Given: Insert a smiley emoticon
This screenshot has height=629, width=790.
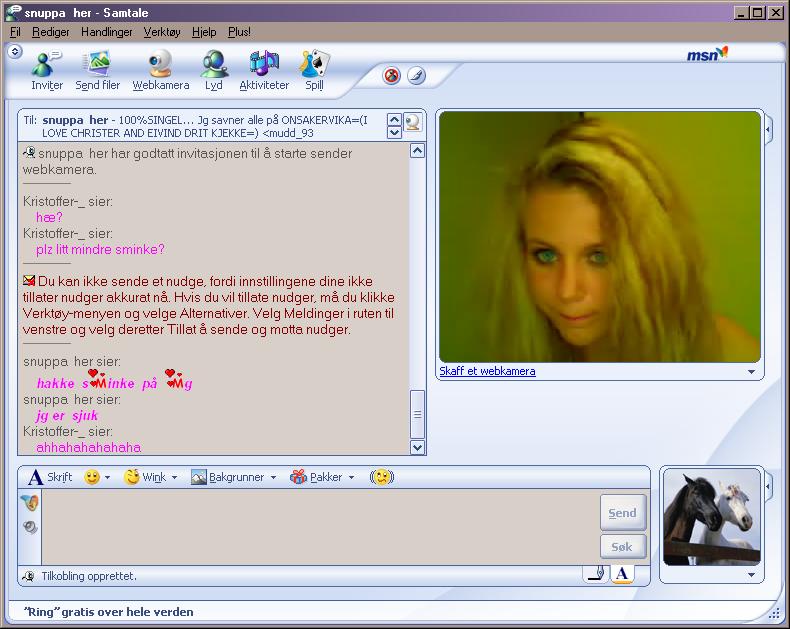Looking at the screenshot, I should point(92,477).
